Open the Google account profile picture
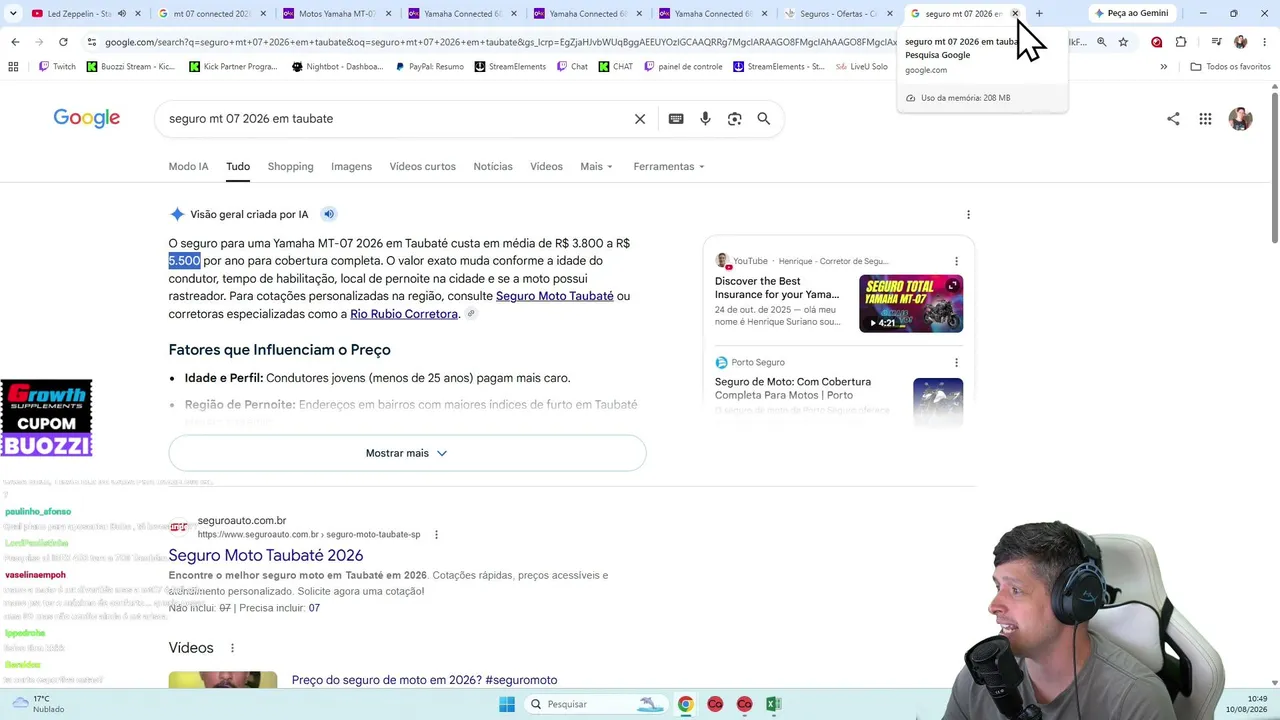1280x720 pixels. 1240,119
